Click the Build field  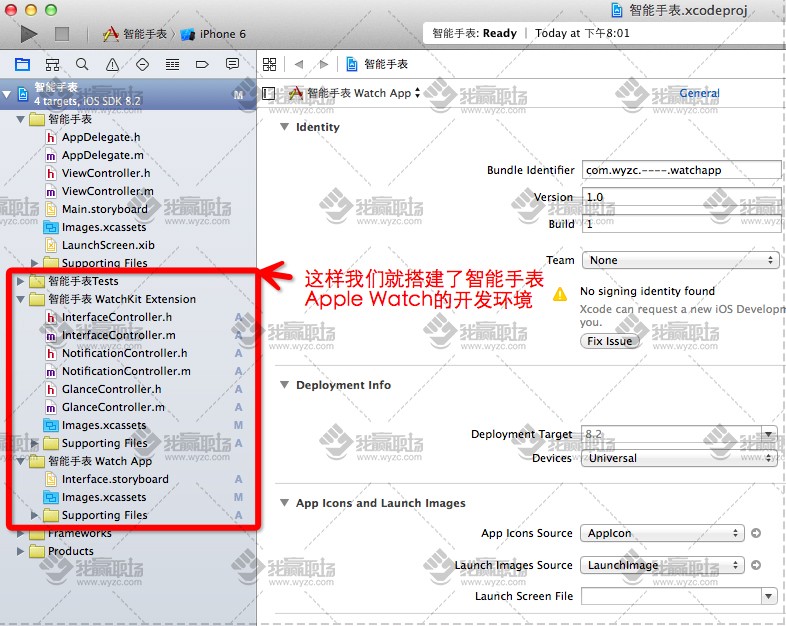pos(681,224)
